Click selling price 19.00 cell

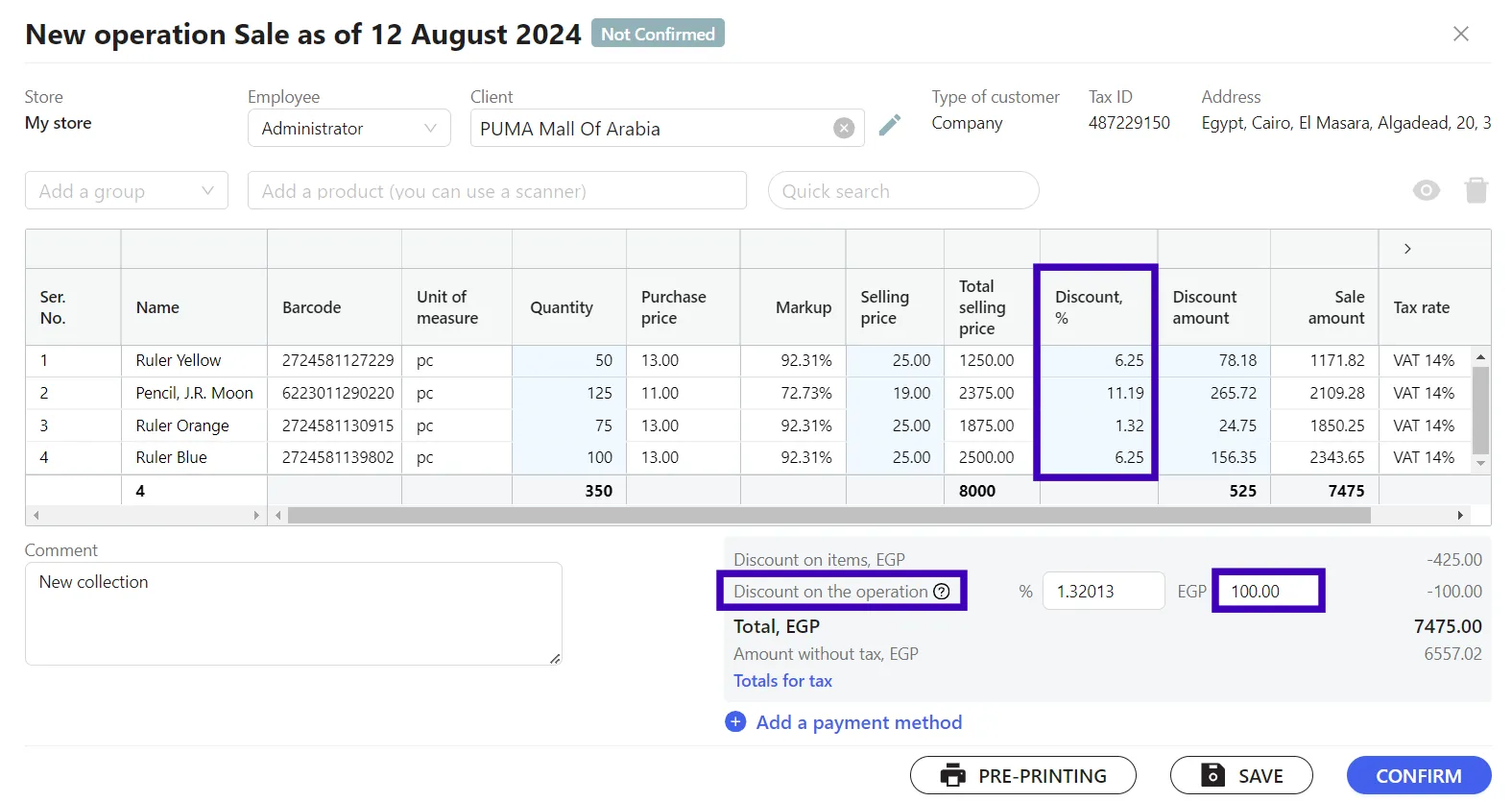(x=895, y=393)
